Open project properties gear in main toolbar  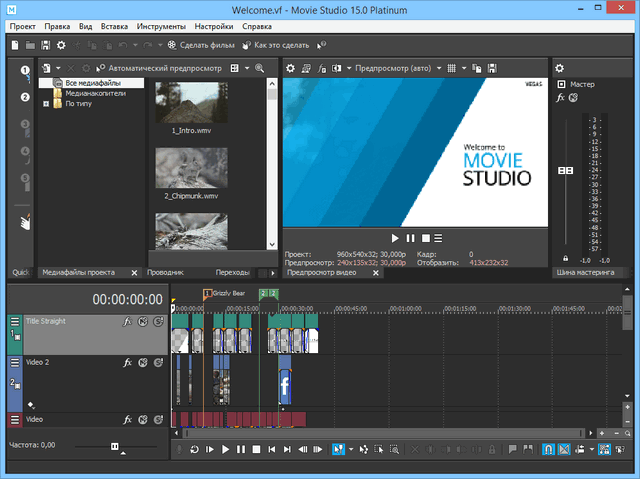[x=61, y=45]
